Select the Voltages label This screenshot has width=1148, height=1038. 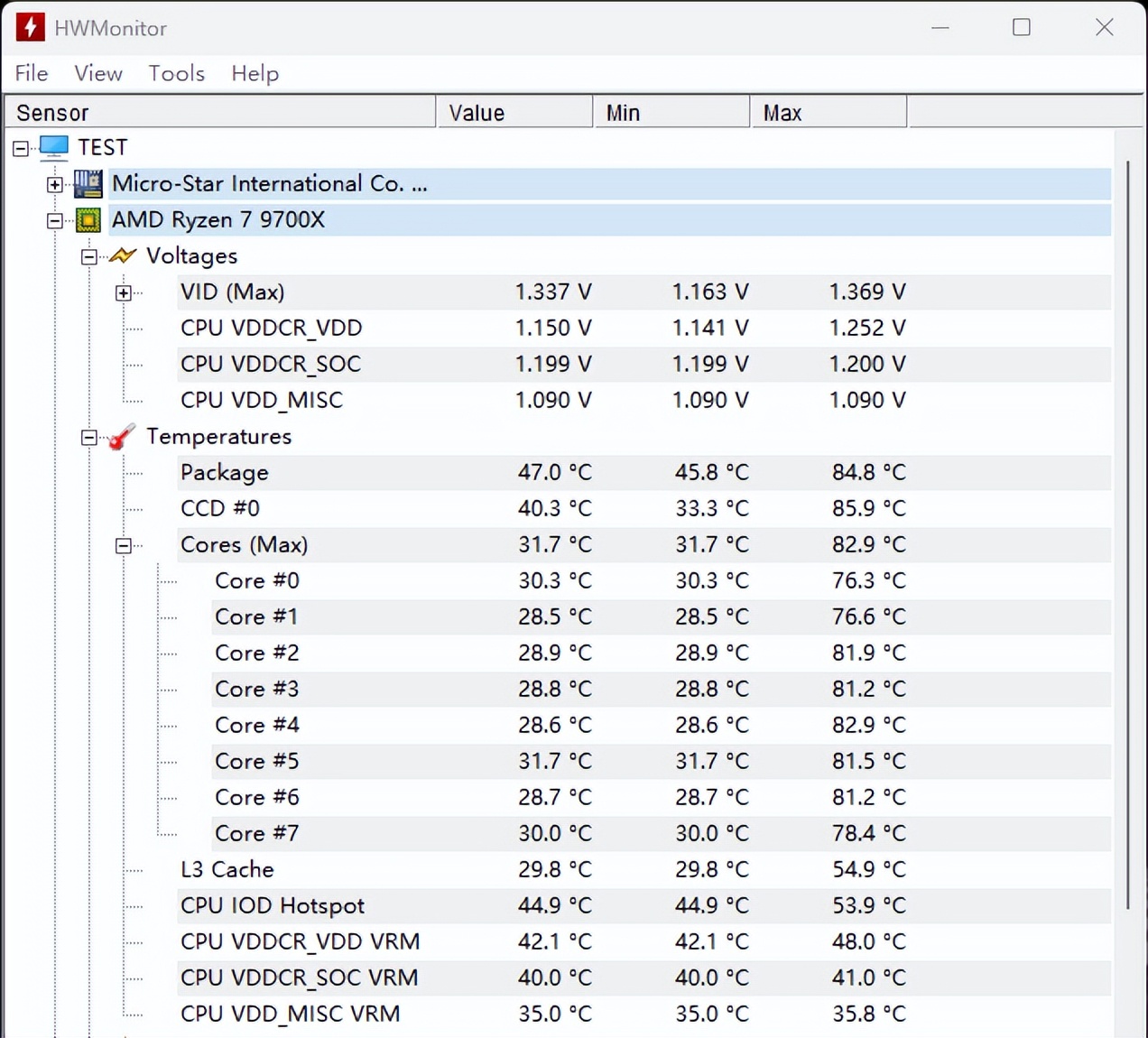click(192, 256)
